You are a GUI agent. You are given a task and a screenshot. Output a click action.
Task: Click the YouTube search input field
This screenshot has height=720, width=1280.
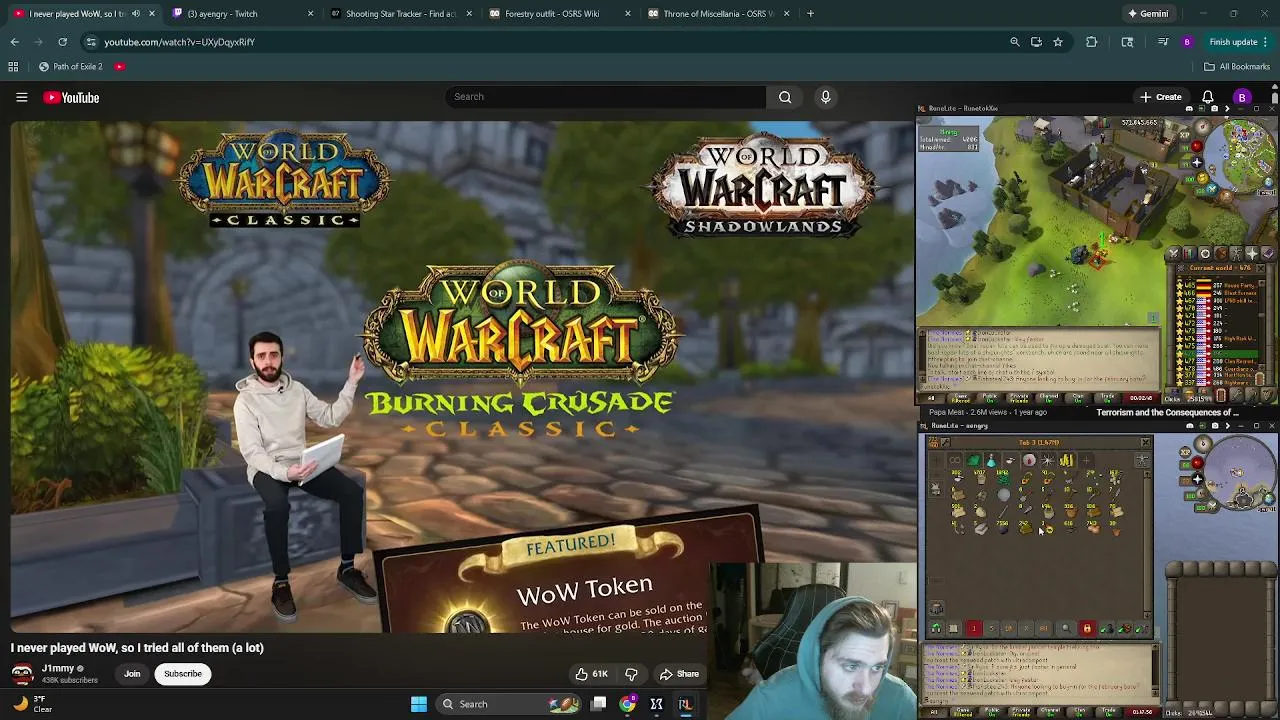(605, 97)
